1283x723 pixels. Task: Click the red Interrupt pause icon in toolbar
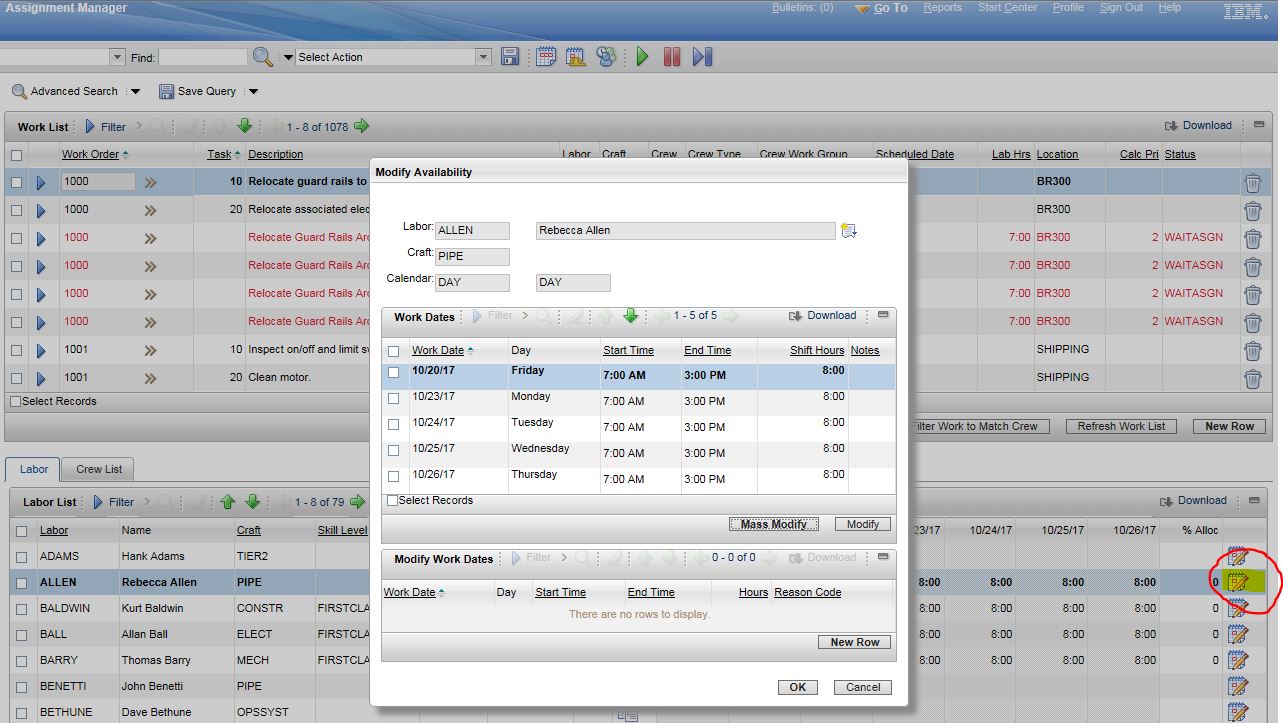pos(672,57)
